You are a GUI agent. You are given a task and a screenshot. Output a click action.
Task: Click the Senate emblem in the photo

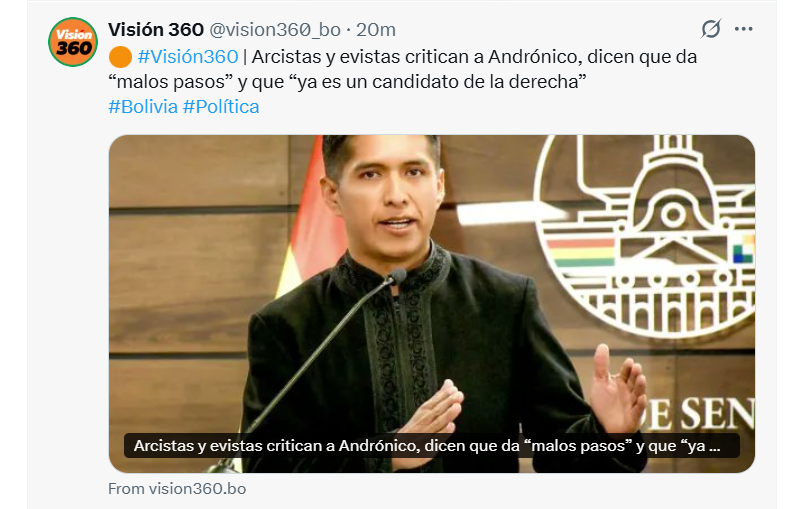(x=647, y=236)
